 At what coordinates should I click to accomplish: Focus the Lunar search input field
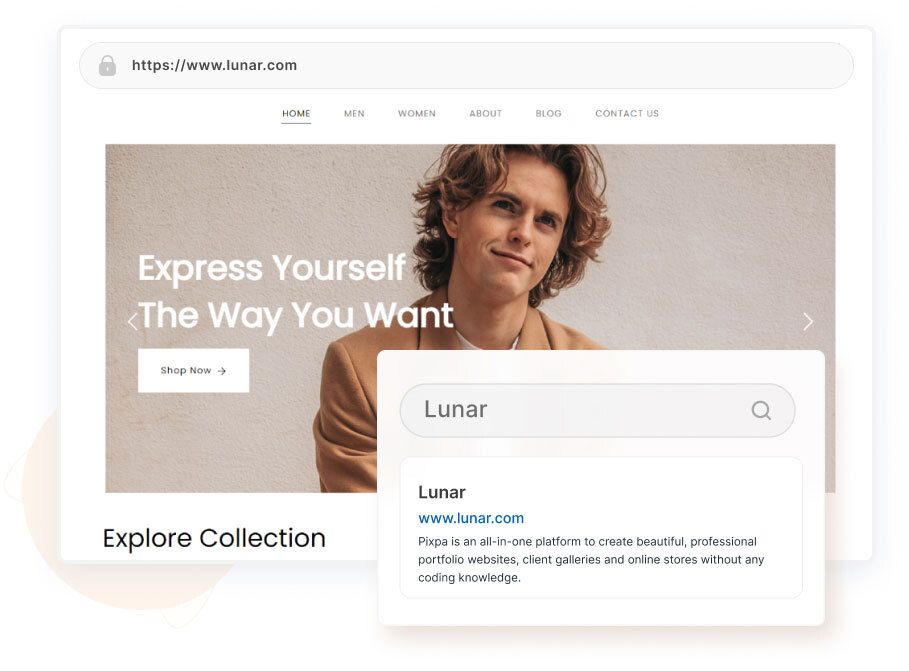pyautogui.click(x=597, y=410)
